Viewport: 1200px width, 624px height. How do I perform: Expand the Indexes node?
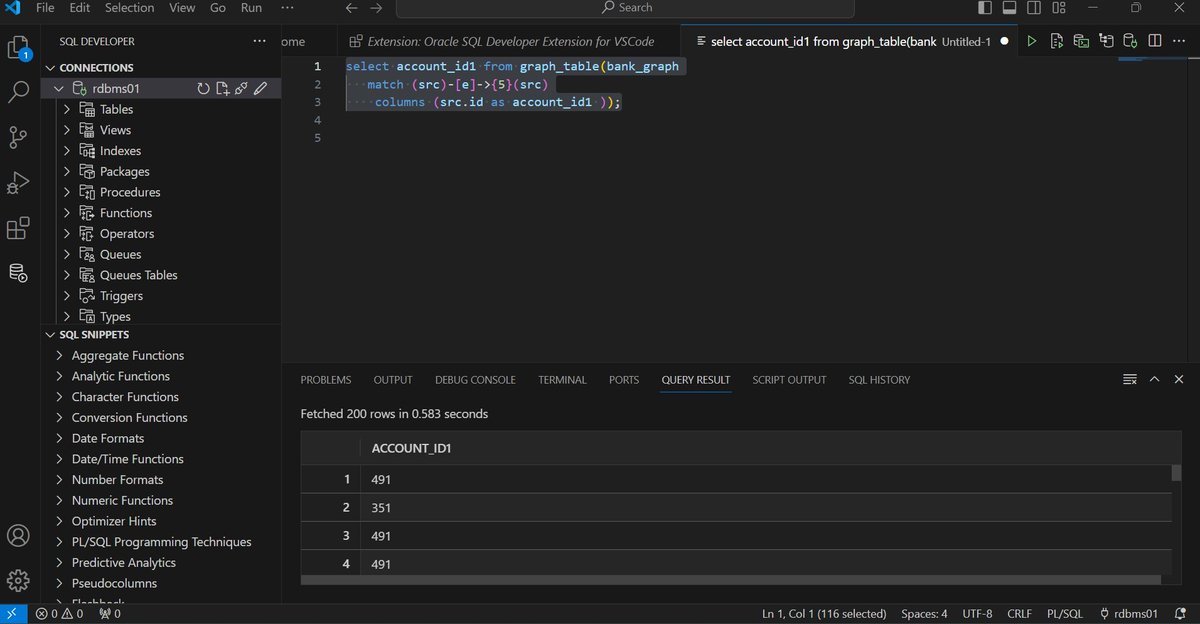click(x=67, y=151)
